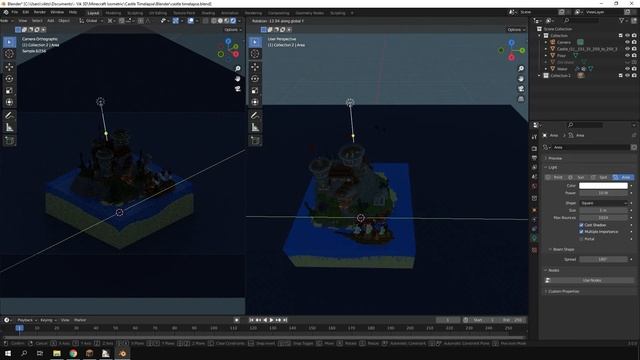Uncheck Cast Shadow checkbox
This screenshot has height=360, width=640.
(x=581, y=225)
